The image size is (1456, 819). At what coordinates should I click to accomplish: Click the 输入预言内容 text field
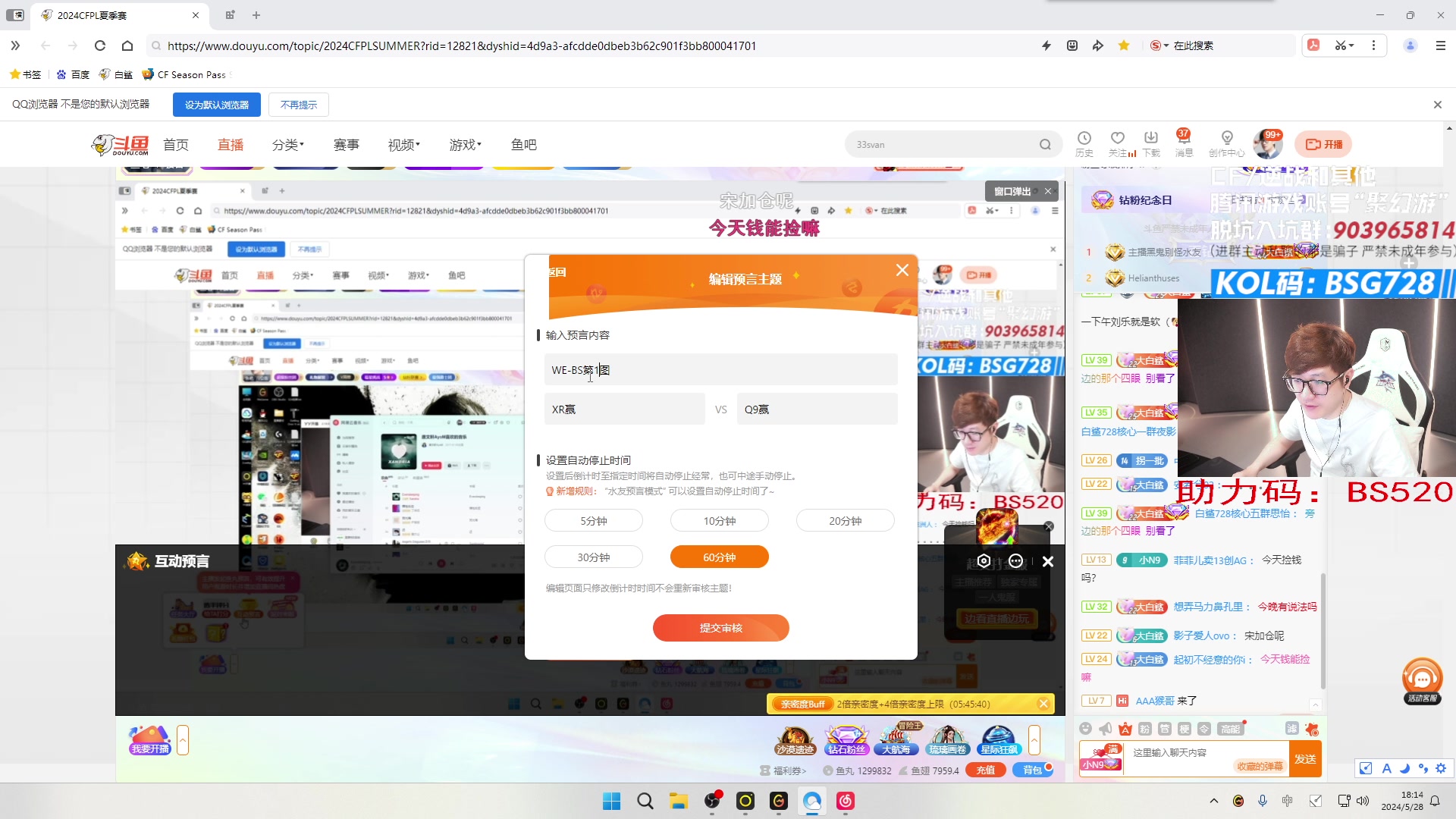coord(720,370)
